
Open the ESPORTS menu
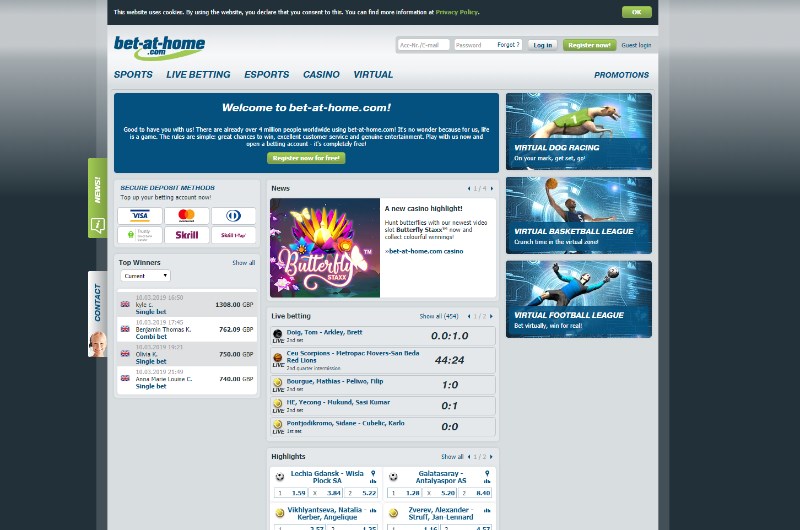266,74
